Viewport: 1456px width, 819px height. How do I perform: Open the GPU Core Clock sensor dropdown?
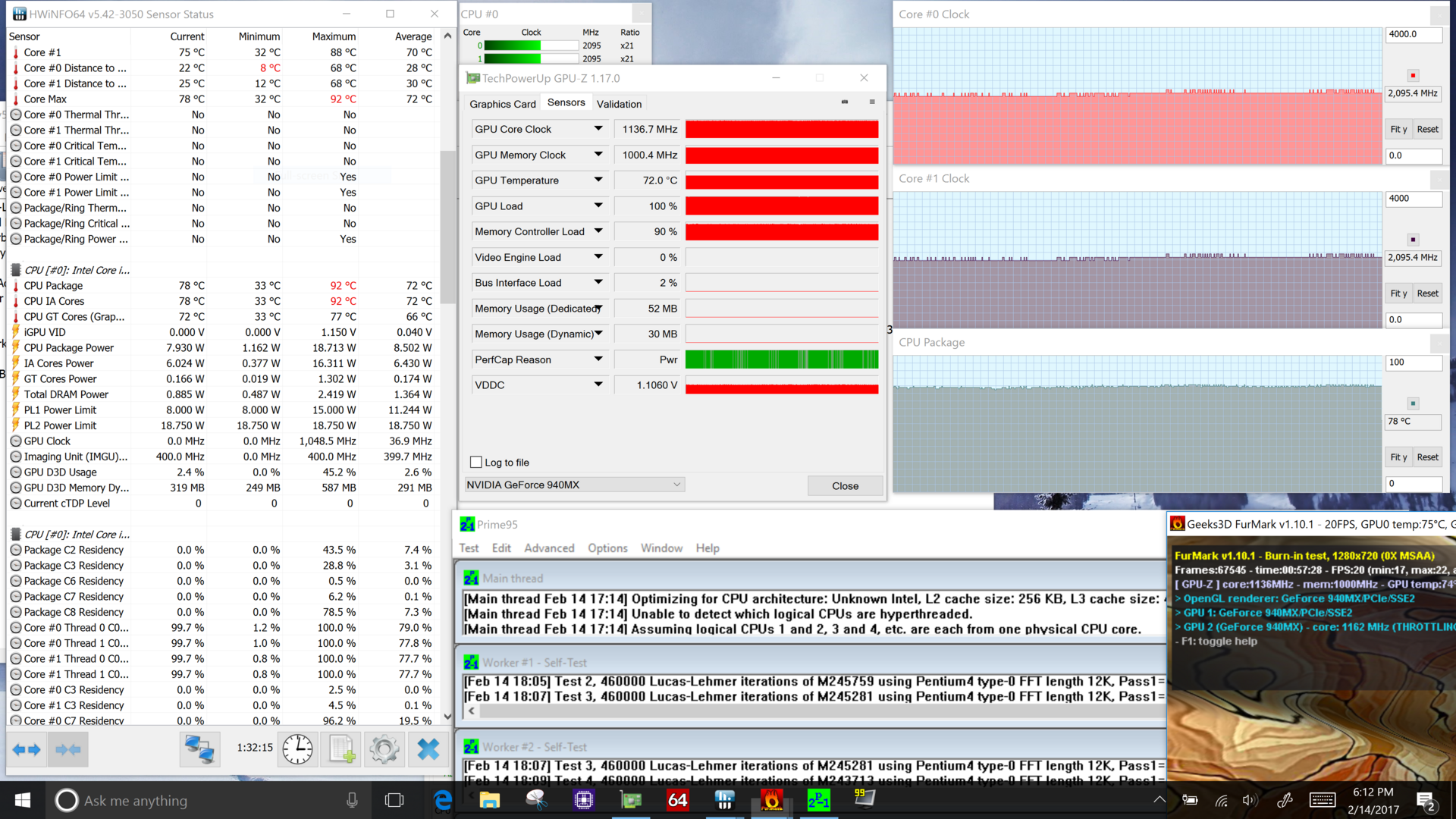[x=598, y=129]
